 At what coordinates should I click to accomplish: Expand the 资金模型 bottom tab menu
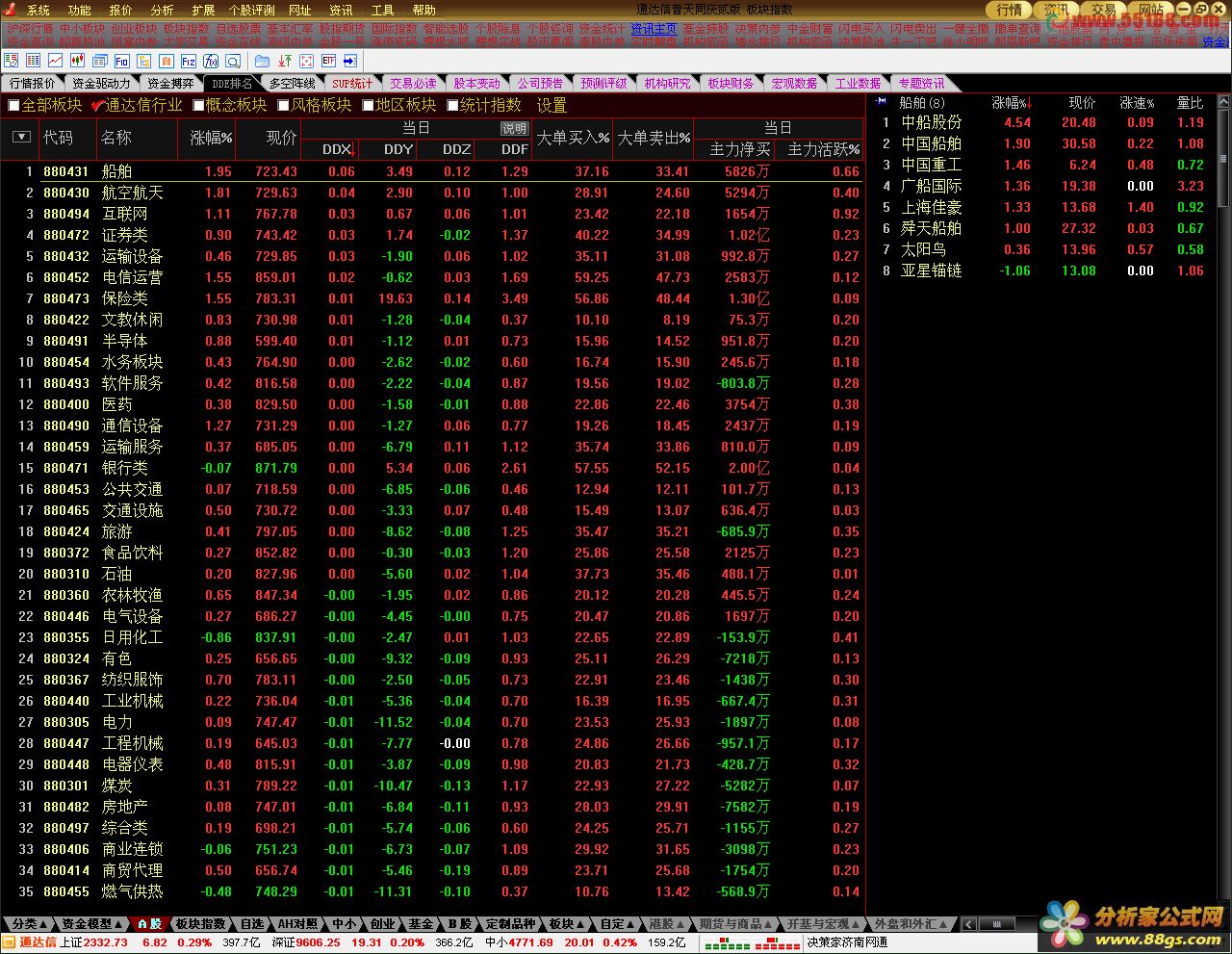click(x=91, y=924)
